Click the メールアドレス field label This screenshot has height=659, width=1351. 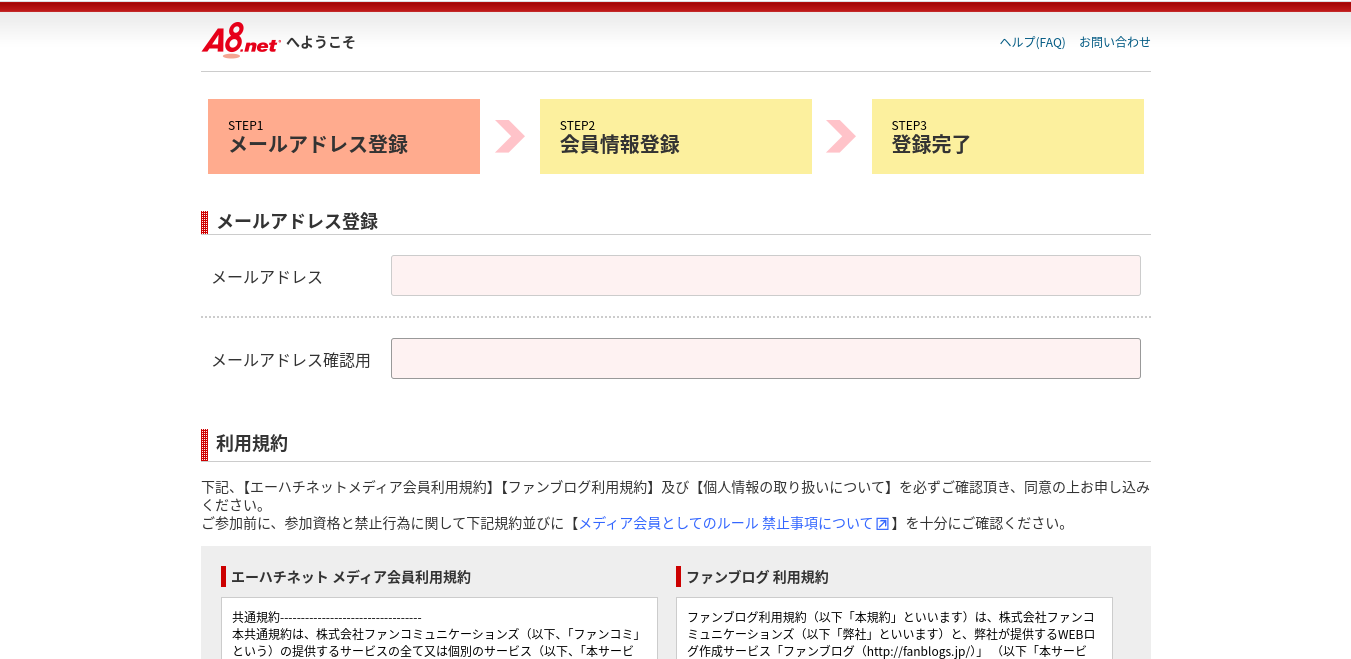[x=267, y=277]
